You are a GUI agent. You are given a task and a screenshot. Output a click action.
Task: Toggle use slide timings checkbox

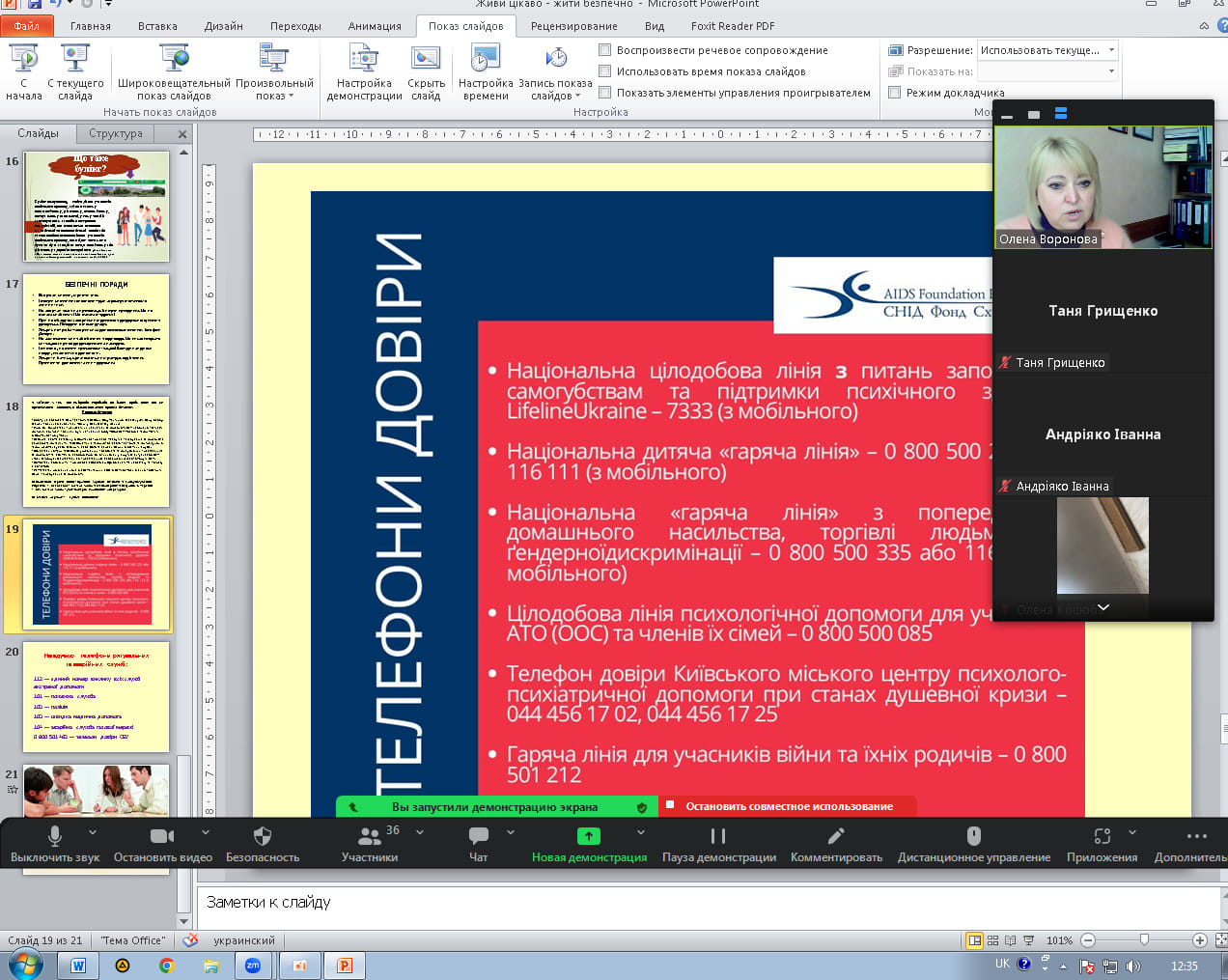click(x=605, y=71)
